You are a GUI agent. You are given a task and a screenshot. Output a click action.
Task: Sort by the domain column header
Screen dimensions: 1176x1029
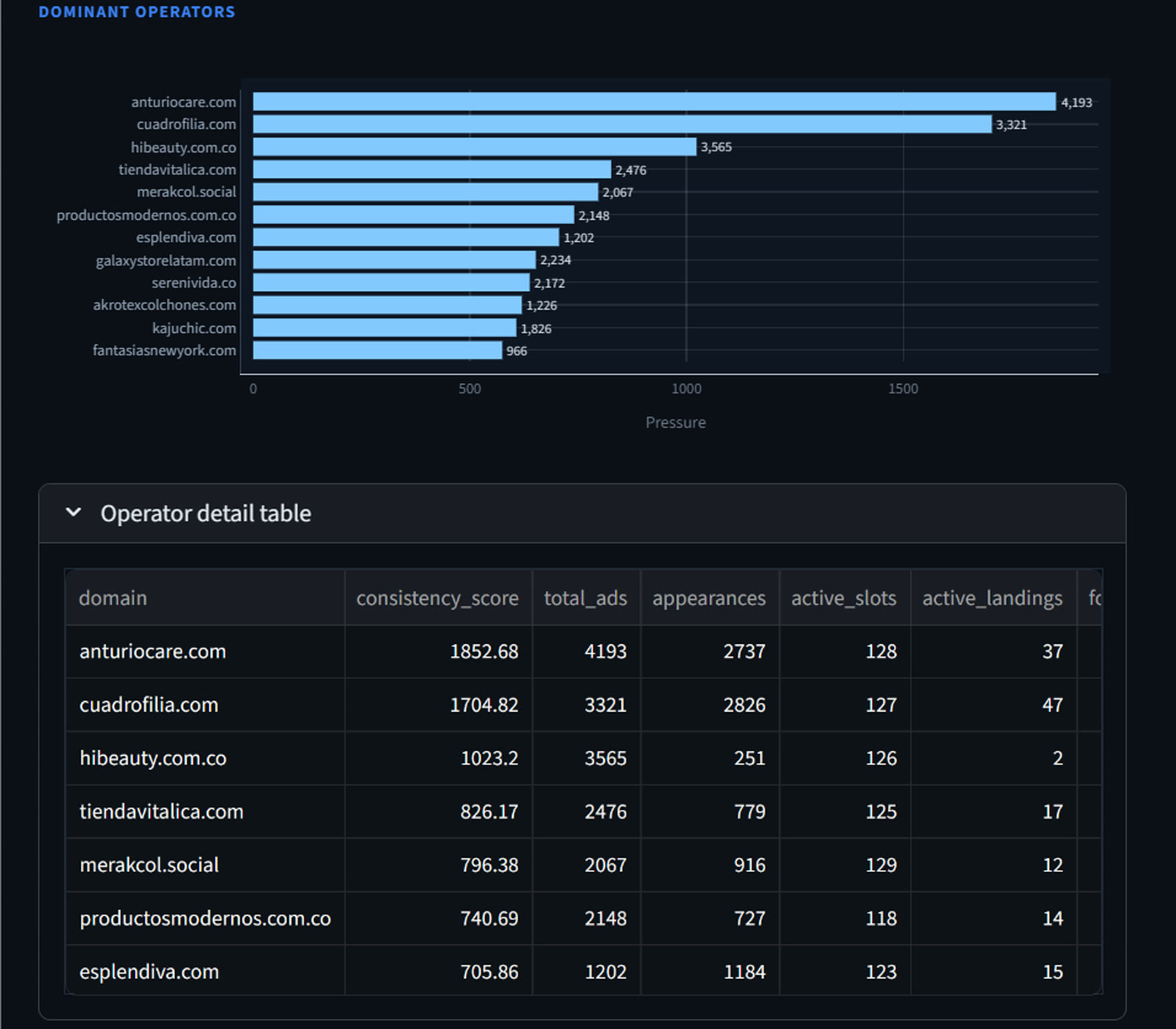pyautogui.click(x=113, y=598)
